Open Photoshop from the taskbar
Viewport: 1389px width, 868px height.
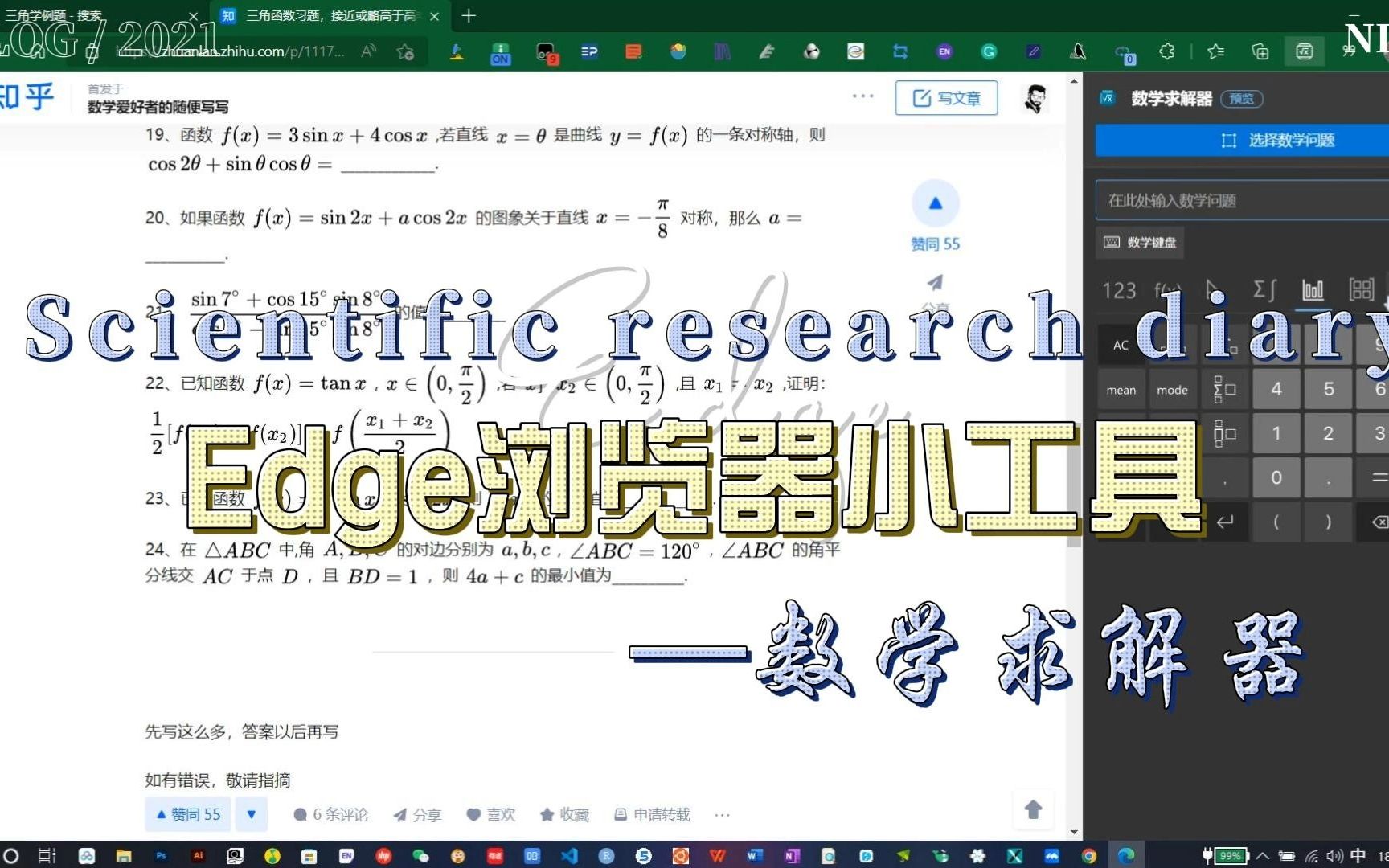[161, 856]
